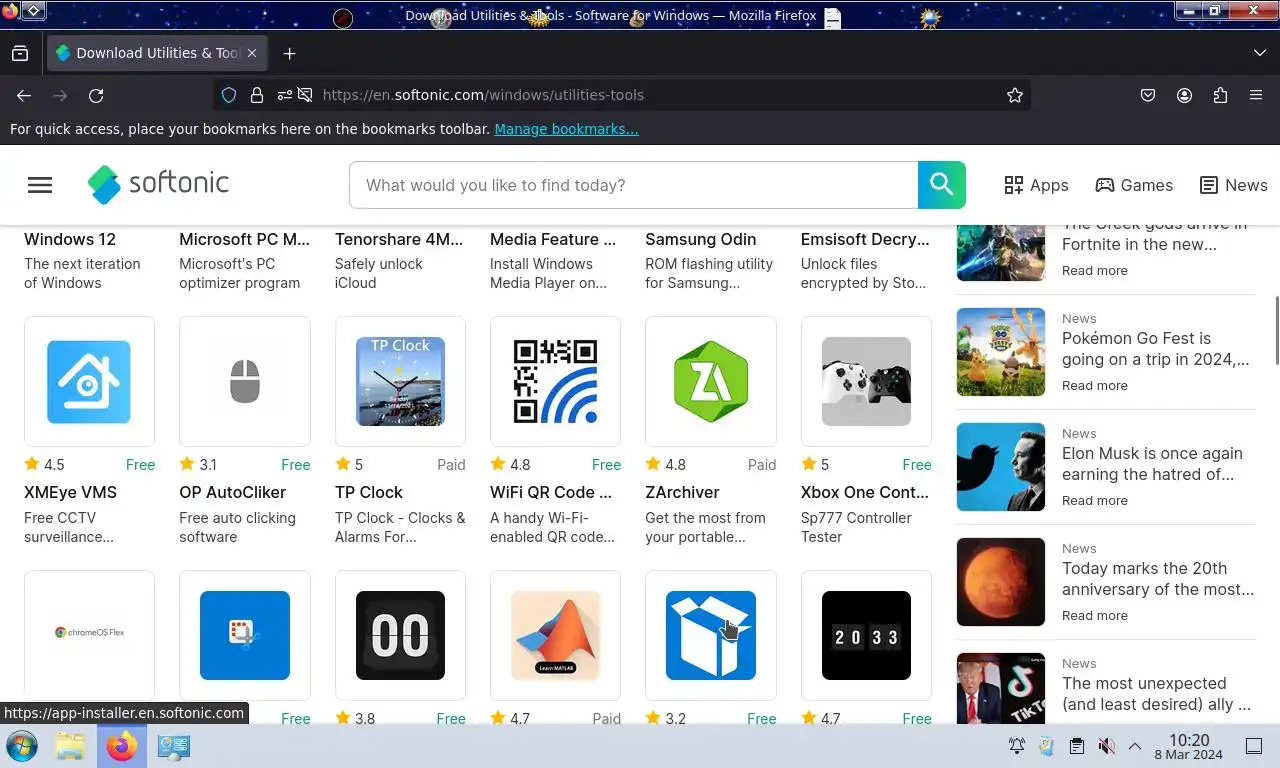This screenshot has height=768, width=1280.
Task: Open the blue snipping scissors app icon
Action: (245, 635)
